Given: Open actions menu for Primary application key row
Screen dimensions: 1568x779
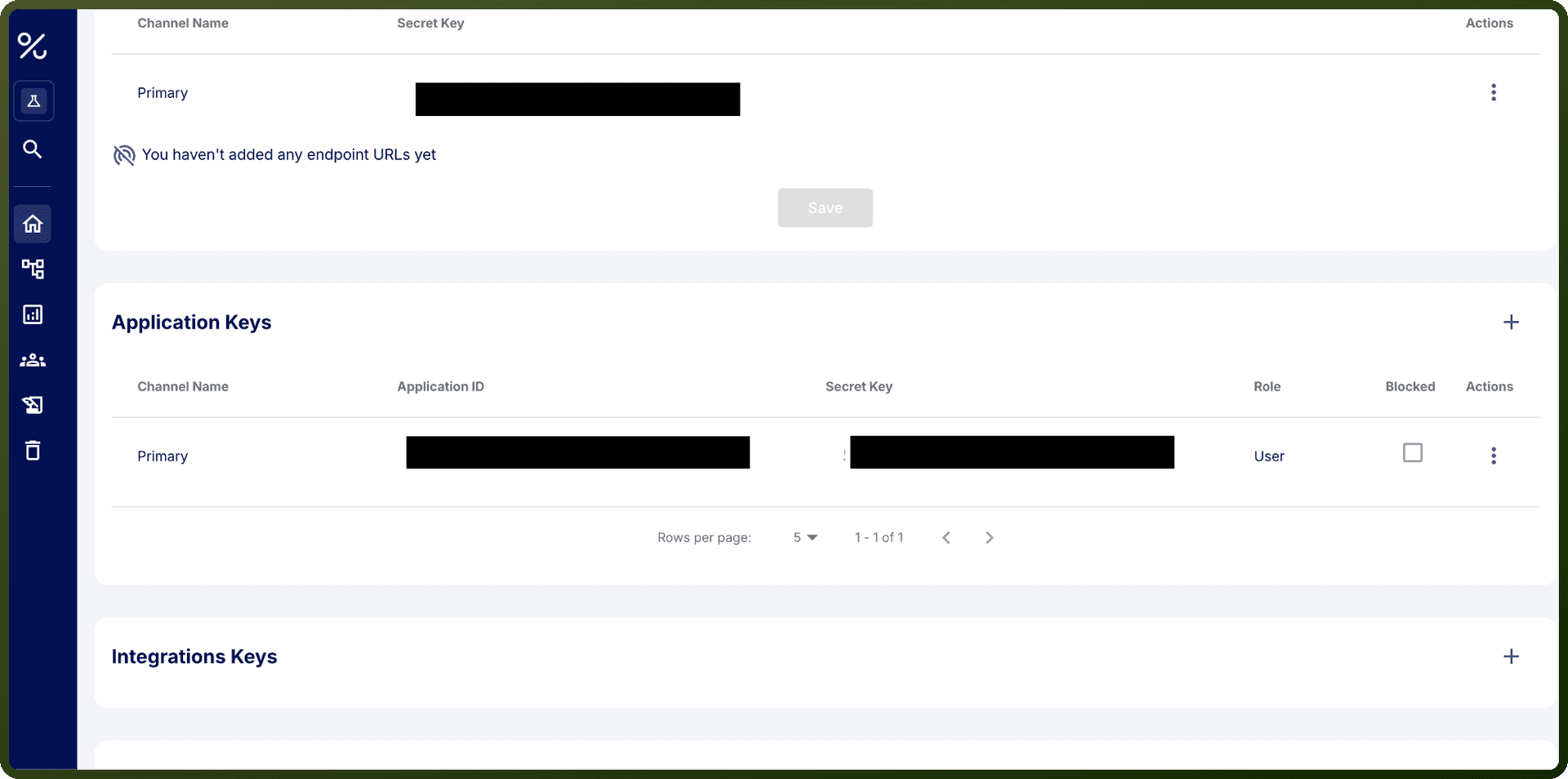Looking at the screenshot, I should coord(1494,456).
